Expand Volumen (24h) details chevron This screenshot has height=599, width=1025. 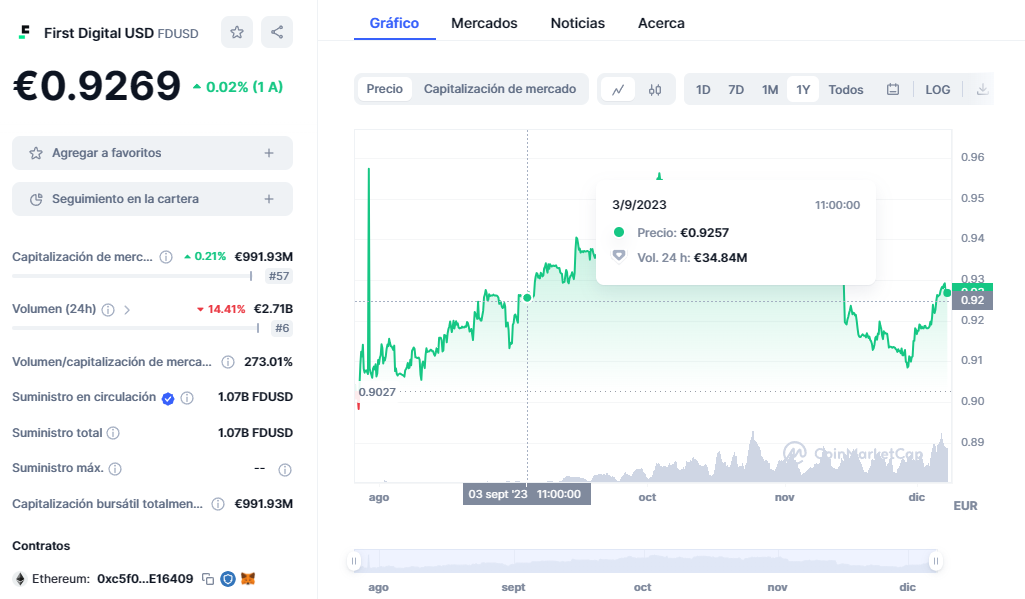pyautogui.click(x=127, y=310)
